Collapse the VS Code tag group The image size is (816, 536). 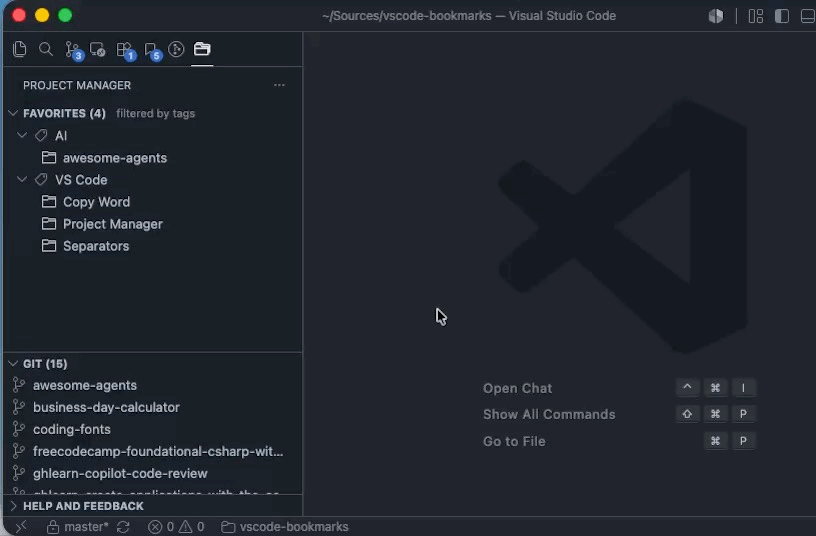(22, 180)
